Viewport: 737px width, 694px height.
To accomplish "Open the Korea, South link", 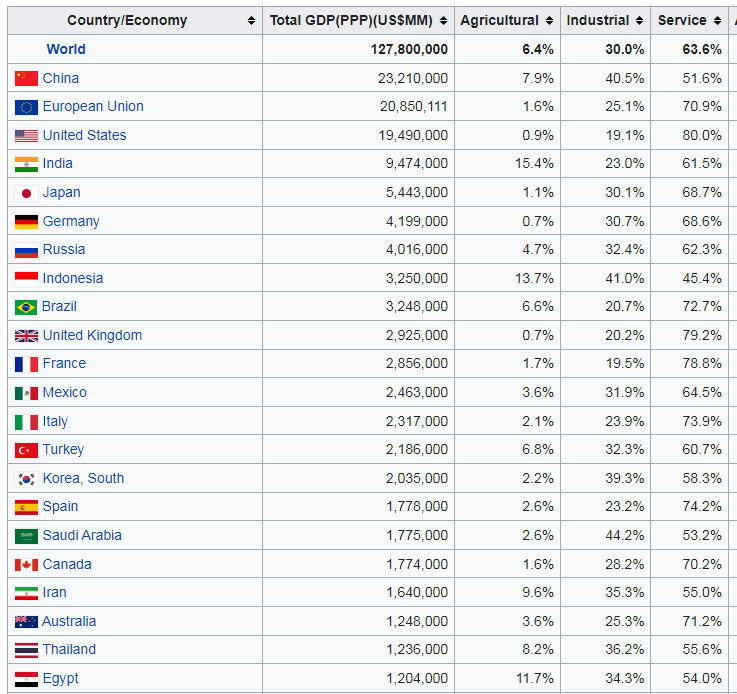I will [x=83, y=479].
